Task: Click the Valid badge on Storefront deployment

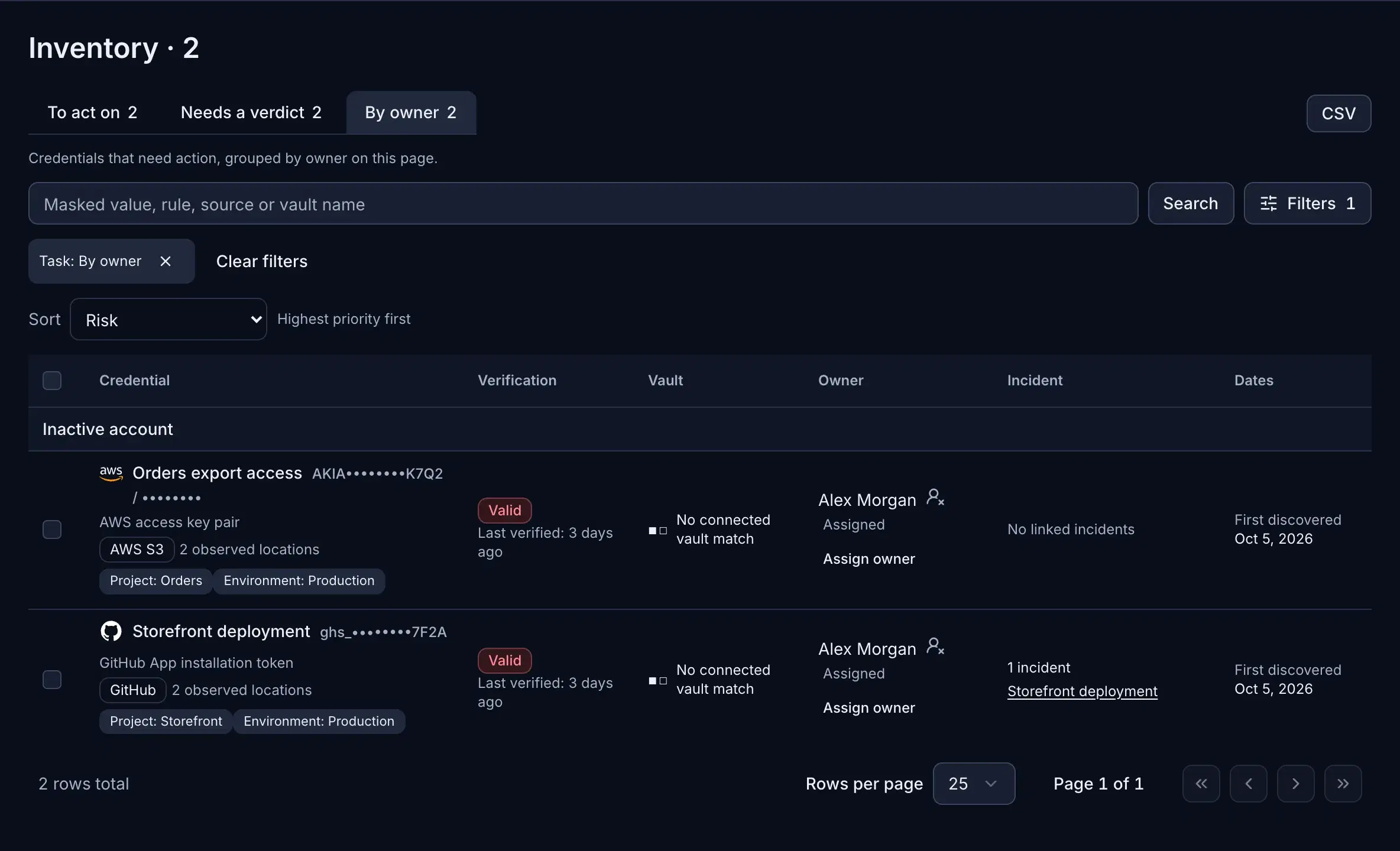Action: click(505, 661)
